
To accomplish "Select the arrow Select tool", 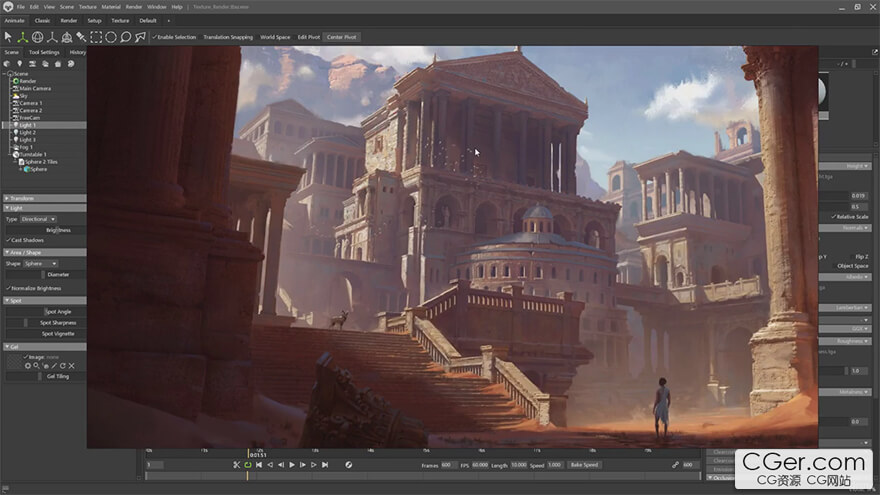I will point(8,37).
